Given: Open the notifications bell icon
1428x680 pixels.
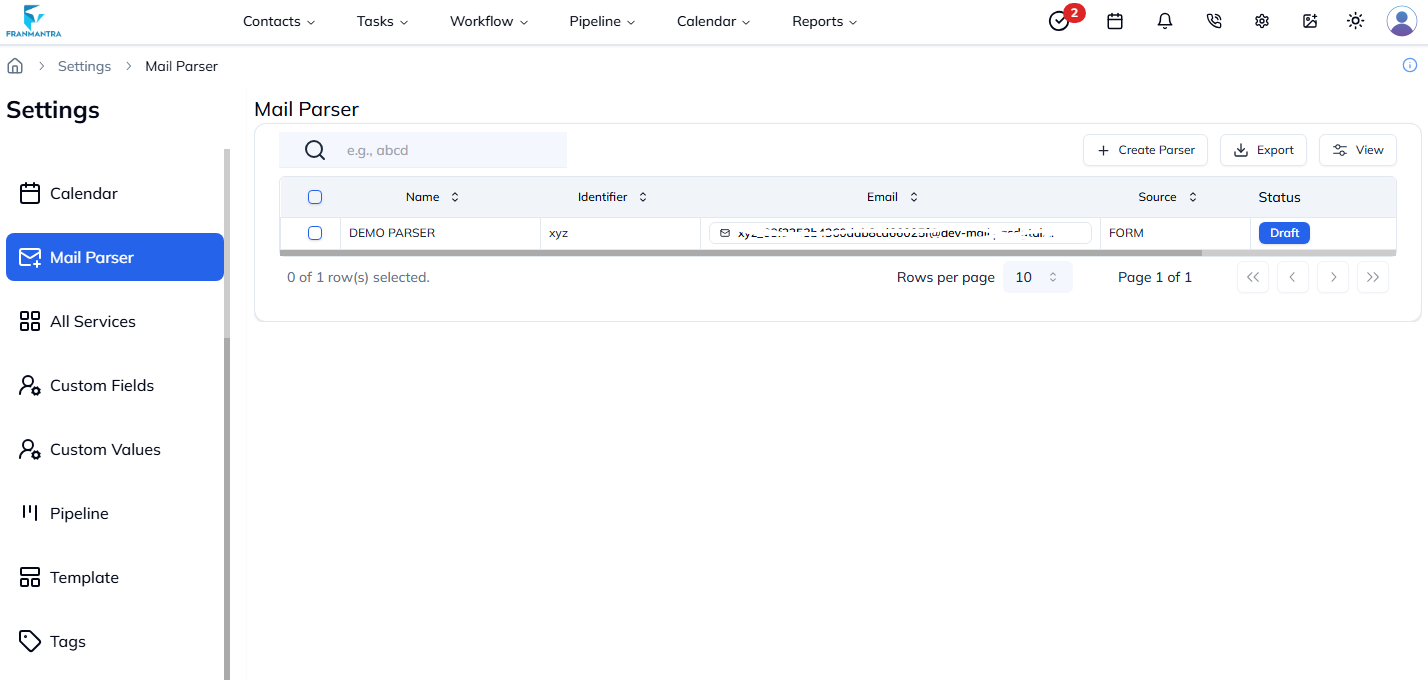Looking at the screenshot, I should (x=1164, y=21).
